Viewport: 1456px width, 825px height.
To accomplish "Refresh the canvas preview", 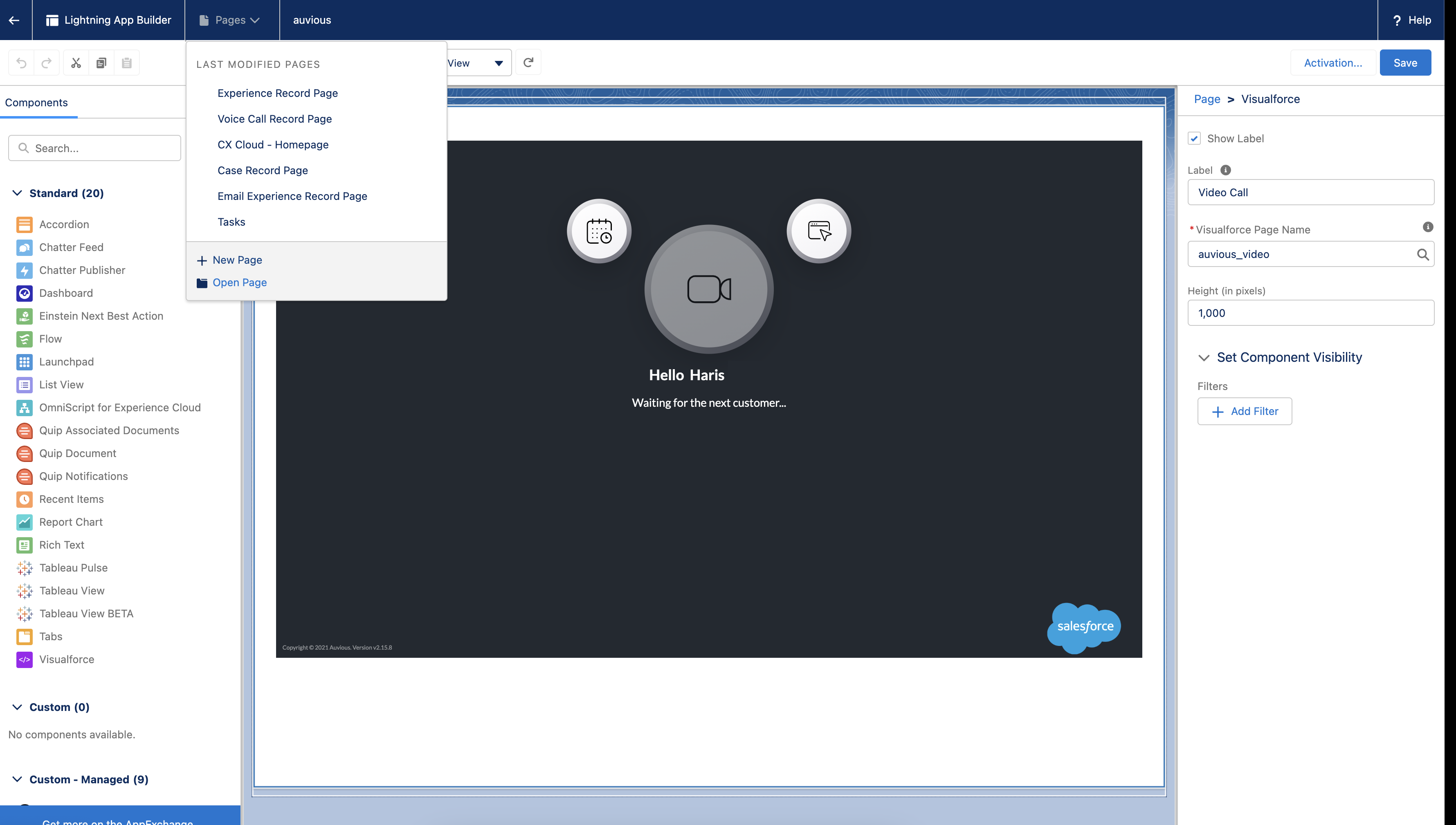I will [x=528, y=62].
